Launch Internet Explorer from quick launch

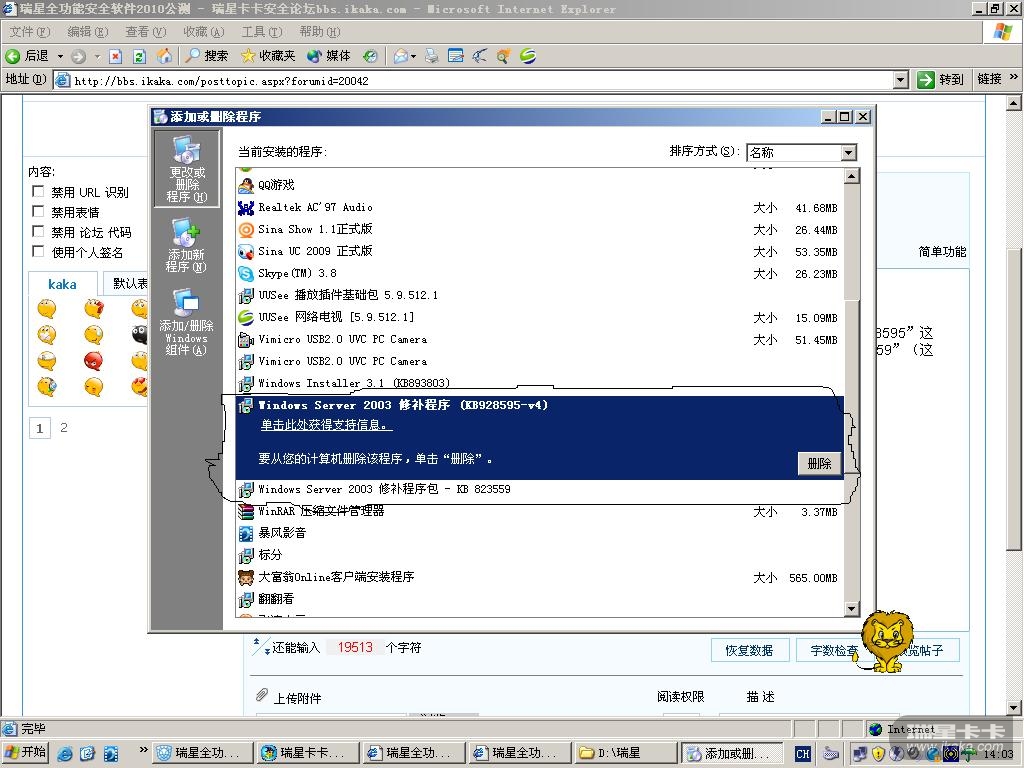click(65, 753)
